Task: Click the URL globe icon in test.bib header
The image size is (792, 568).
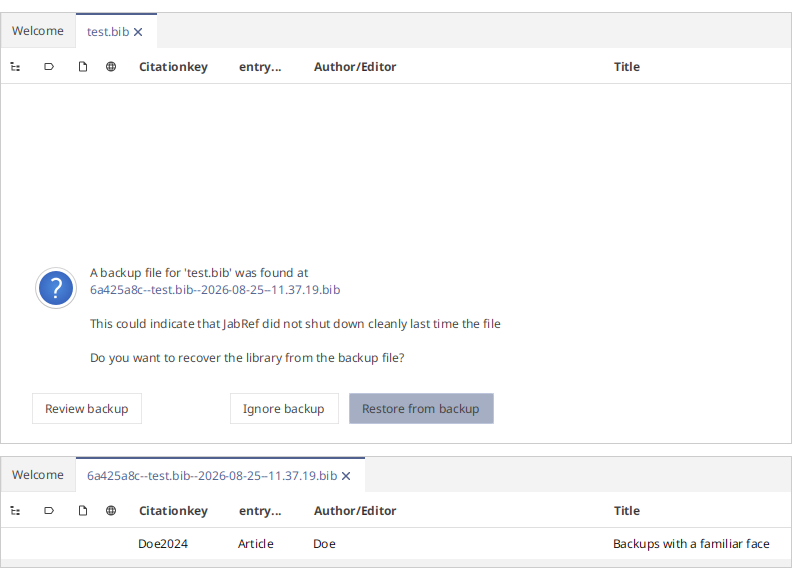Action: pyautogui.click(x=111, y=67)
